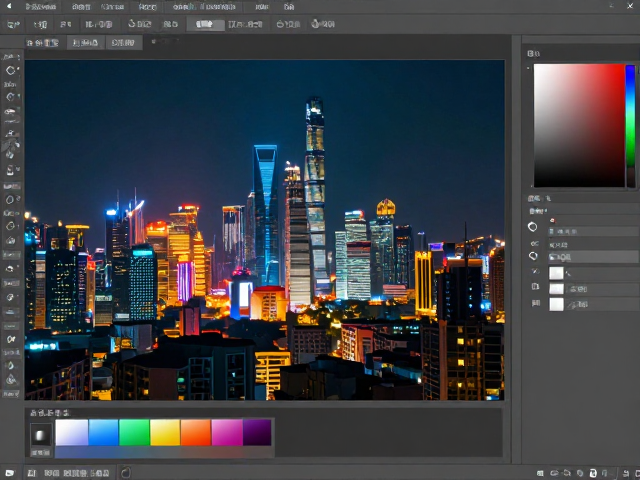Click the gradient strip below the swatches
The width and height of the screenshot is (640, 480).
coord(163,452)
